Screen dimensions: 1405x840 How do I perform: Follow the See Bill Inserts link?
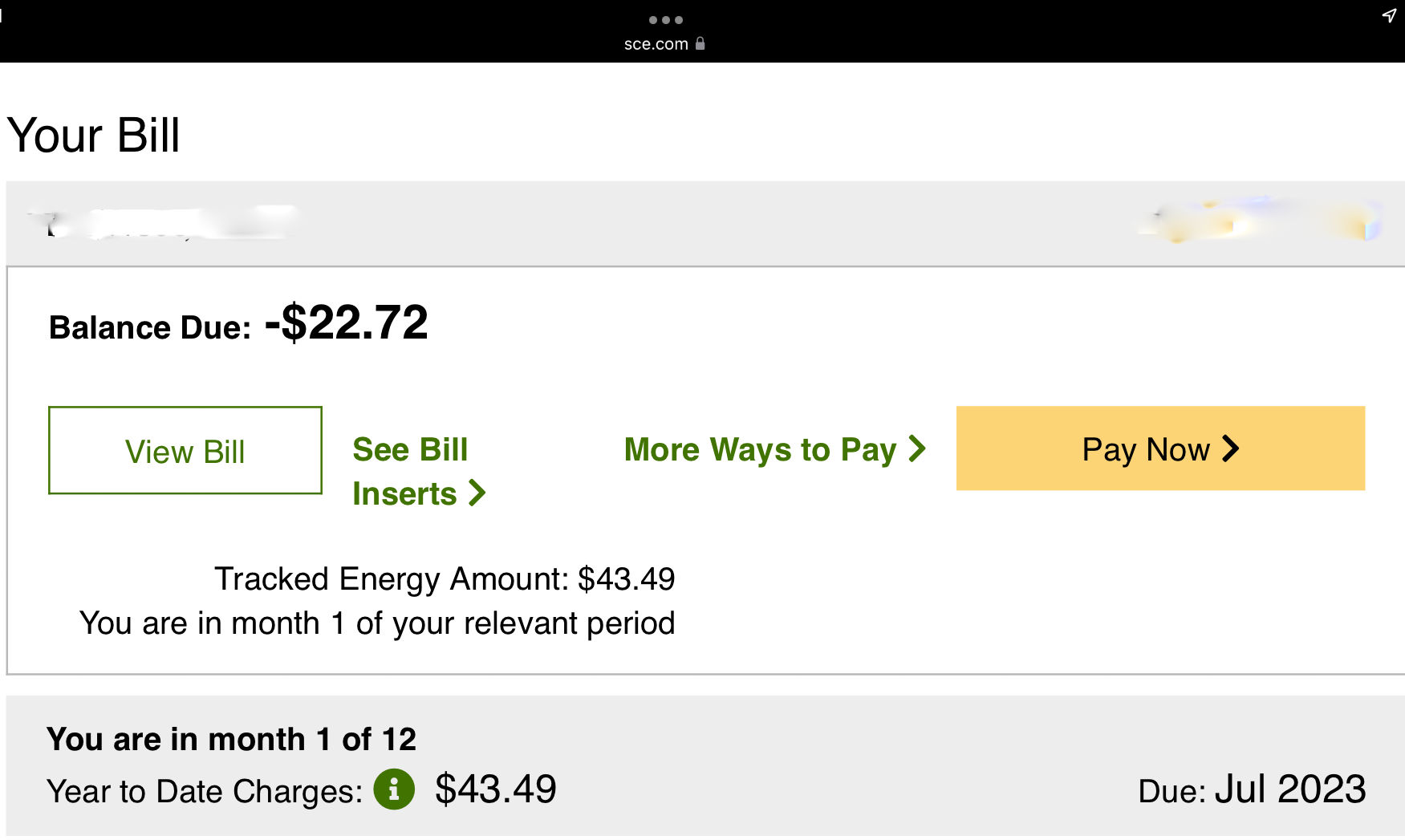pyautogui.click(x=409, y=471)
